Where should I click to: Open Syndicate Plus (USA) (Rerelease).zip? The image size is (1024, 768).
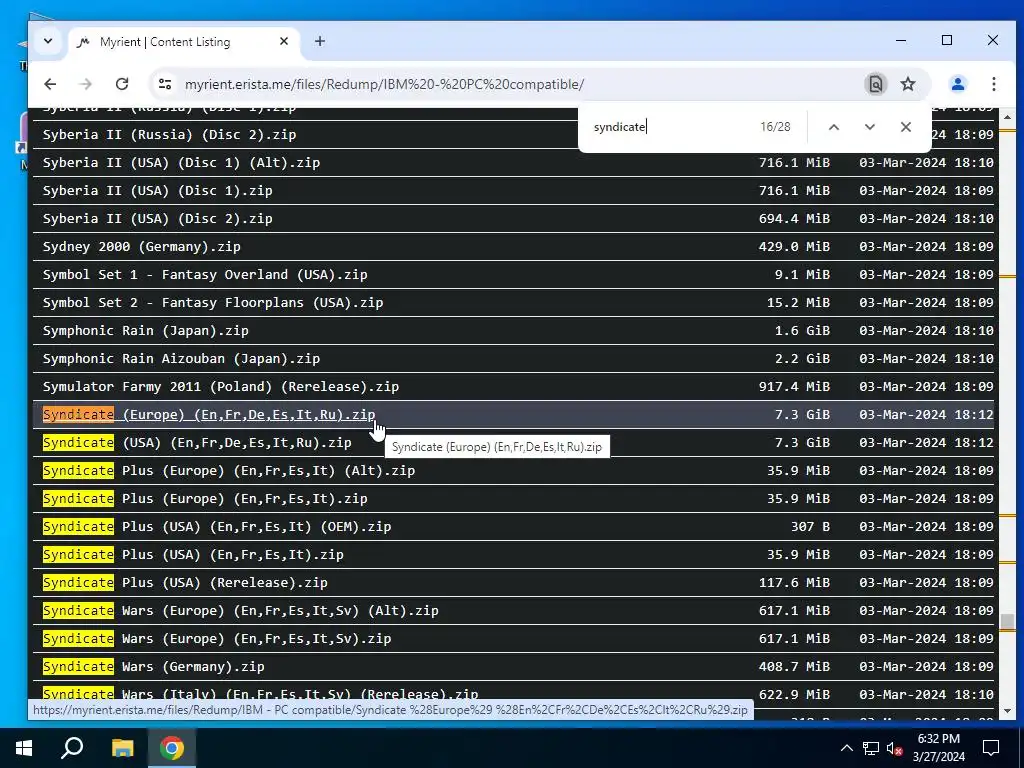185,583
